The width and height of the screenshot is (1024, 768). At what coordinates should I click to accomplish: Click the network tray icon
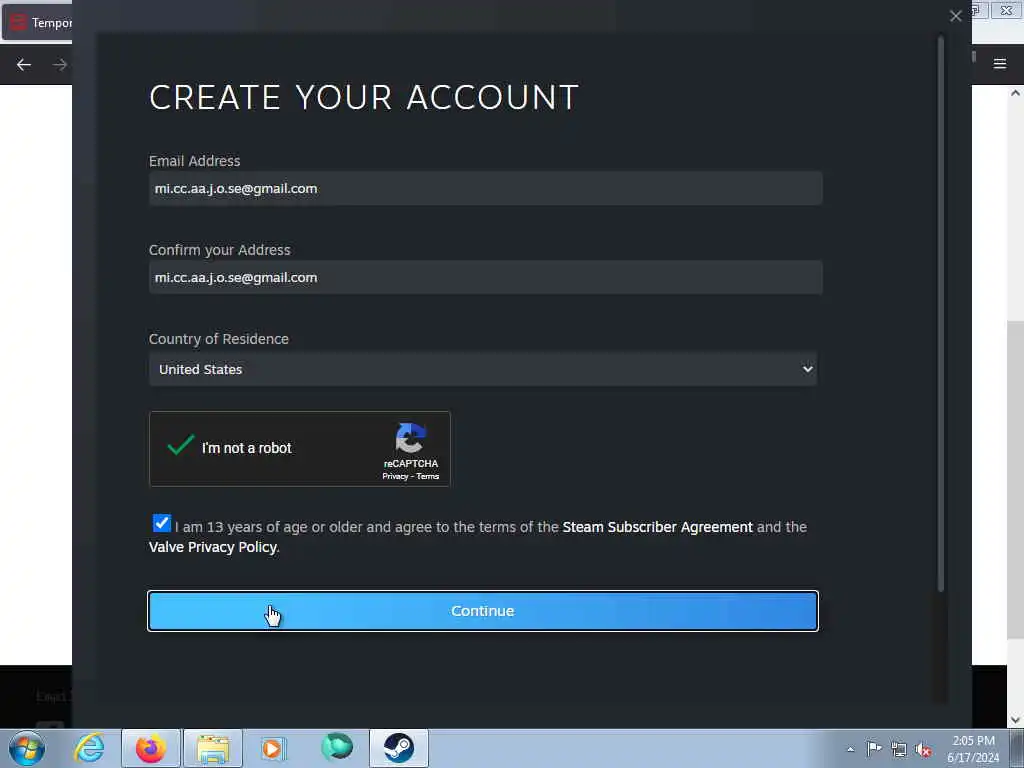tap(899, 750)
